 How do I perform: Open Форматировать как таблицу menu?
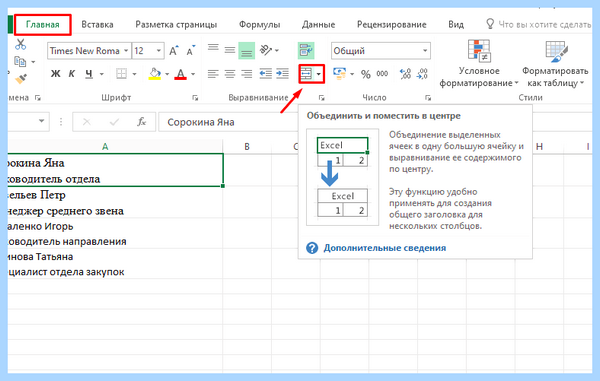pos(554,64)
